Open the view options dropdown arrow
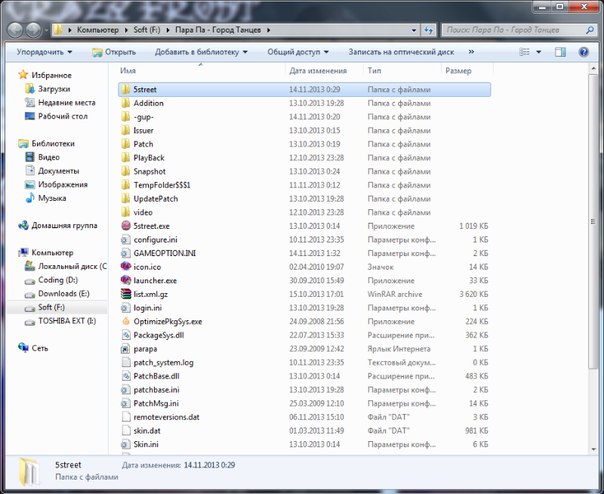 [539, 52]
